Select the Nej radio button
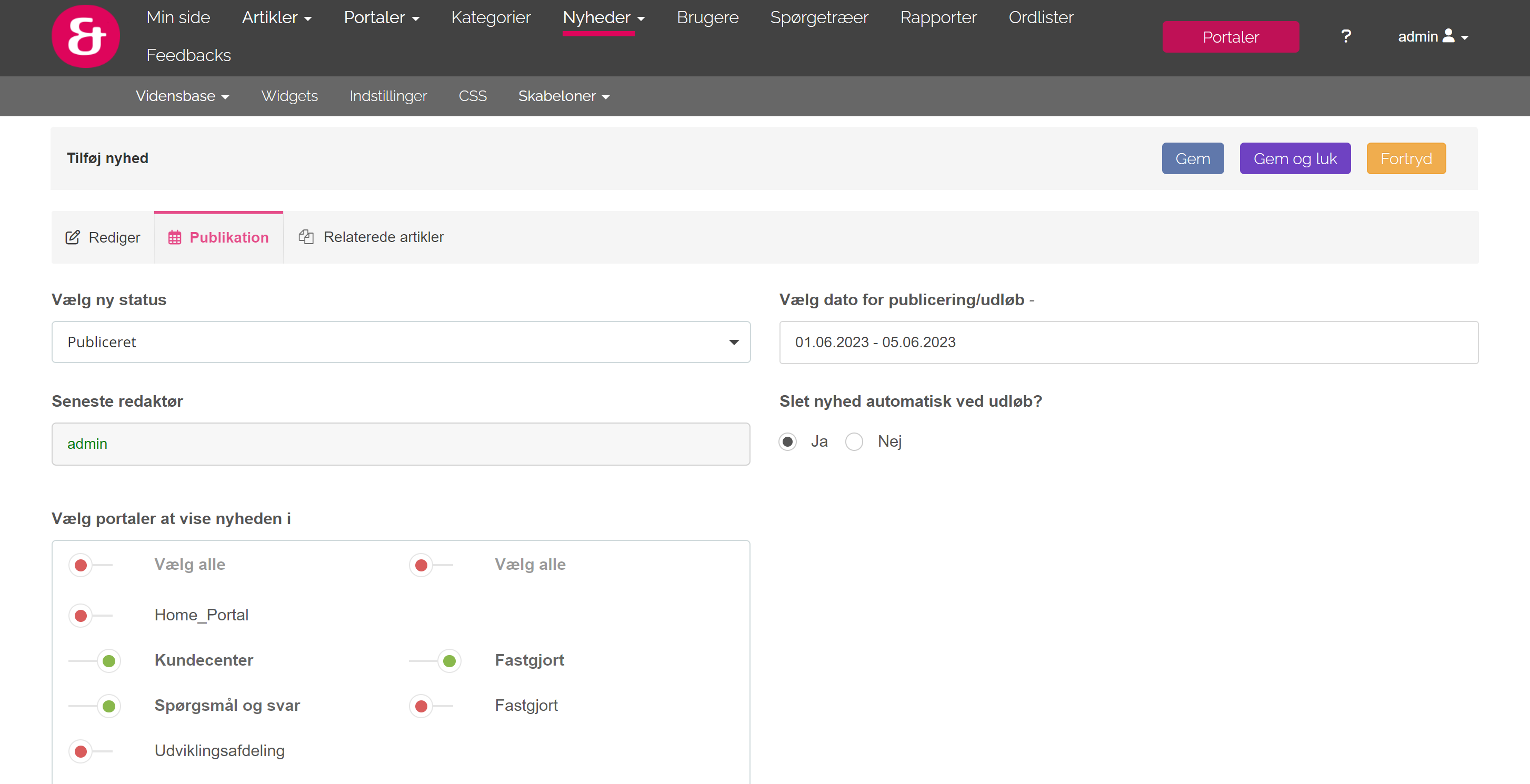Screen dimensions: 1530x784 click(x=854, y=442)
